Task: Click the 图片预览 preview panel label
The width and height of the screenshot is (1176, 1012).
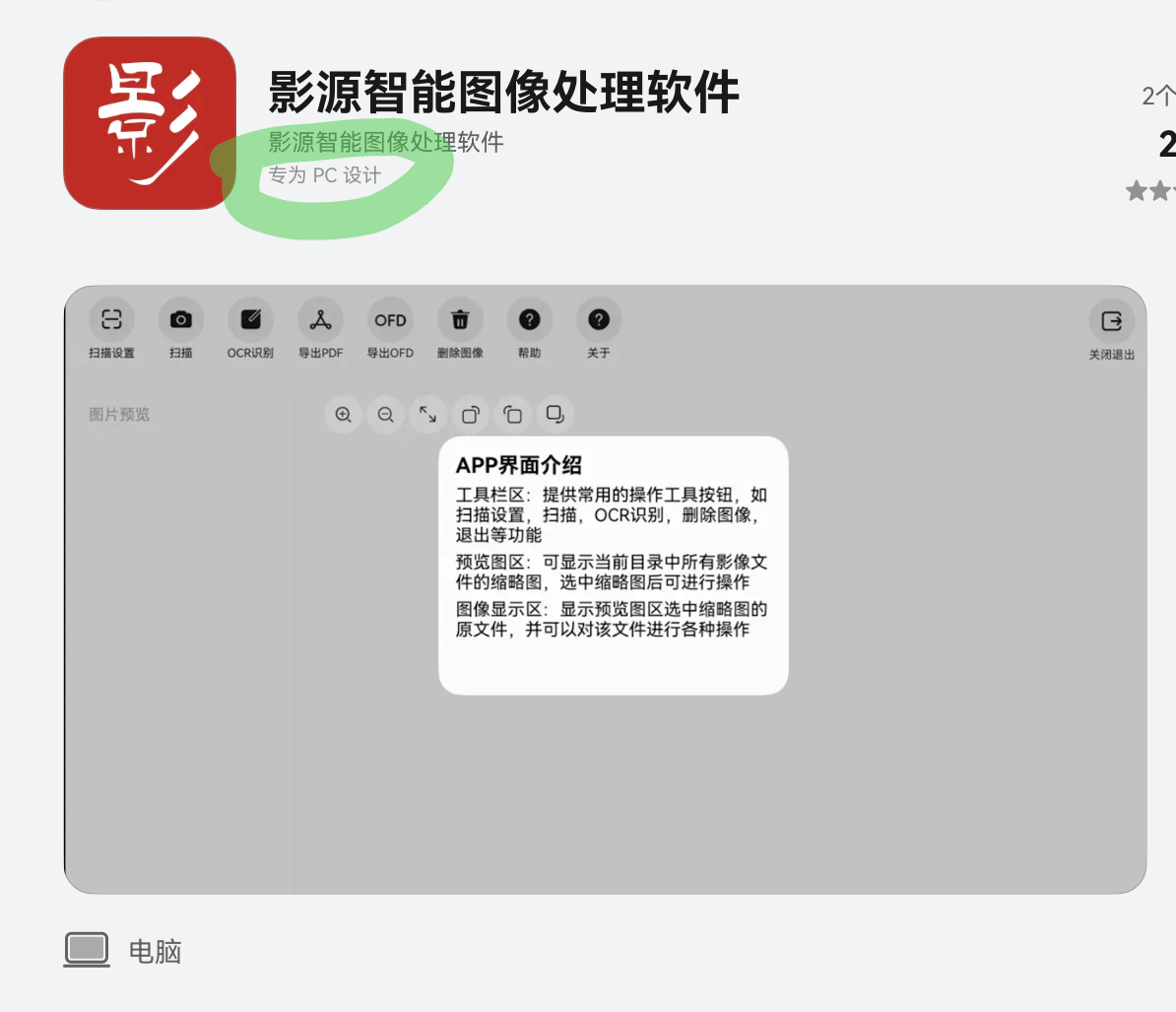Action: pyautogui.click(x=117, y=414)
